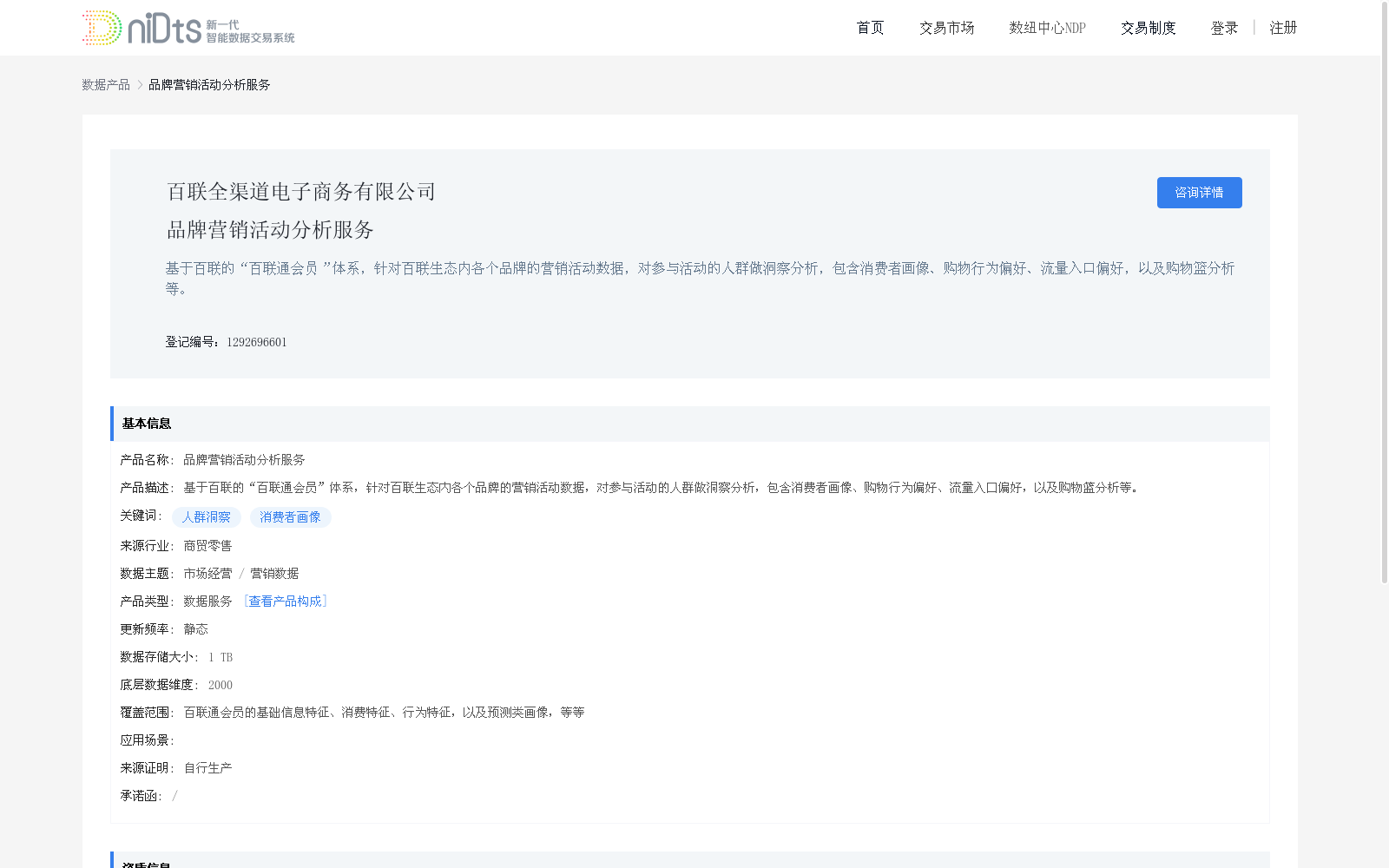The image size is (1389, 868).
Task: Go back to 数据产品 breadcrumb
Action: pyautogui.click(x=106, y=84)
